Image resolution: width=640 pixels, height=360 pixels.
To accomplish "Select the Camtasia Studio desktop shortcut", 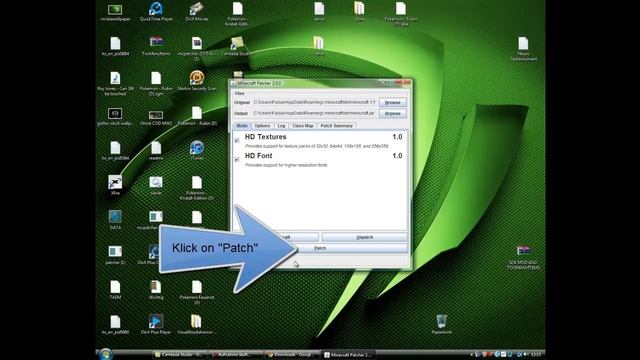I will [237, 46].
